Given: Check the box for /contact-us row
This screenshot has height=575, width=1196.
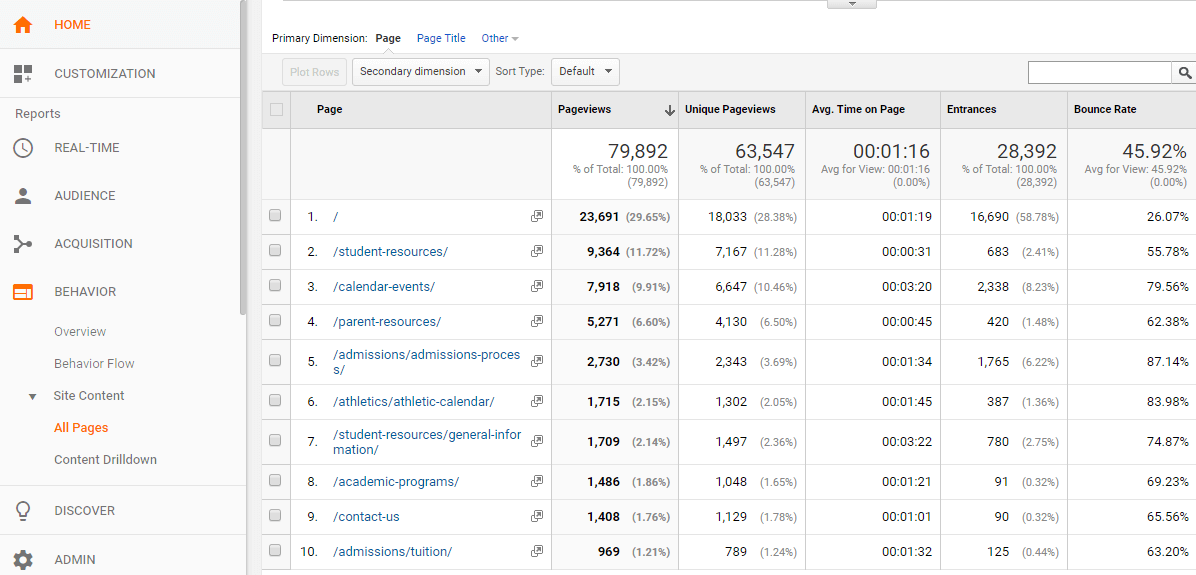Looking at the screenshot, I should (x=275, y=516).
